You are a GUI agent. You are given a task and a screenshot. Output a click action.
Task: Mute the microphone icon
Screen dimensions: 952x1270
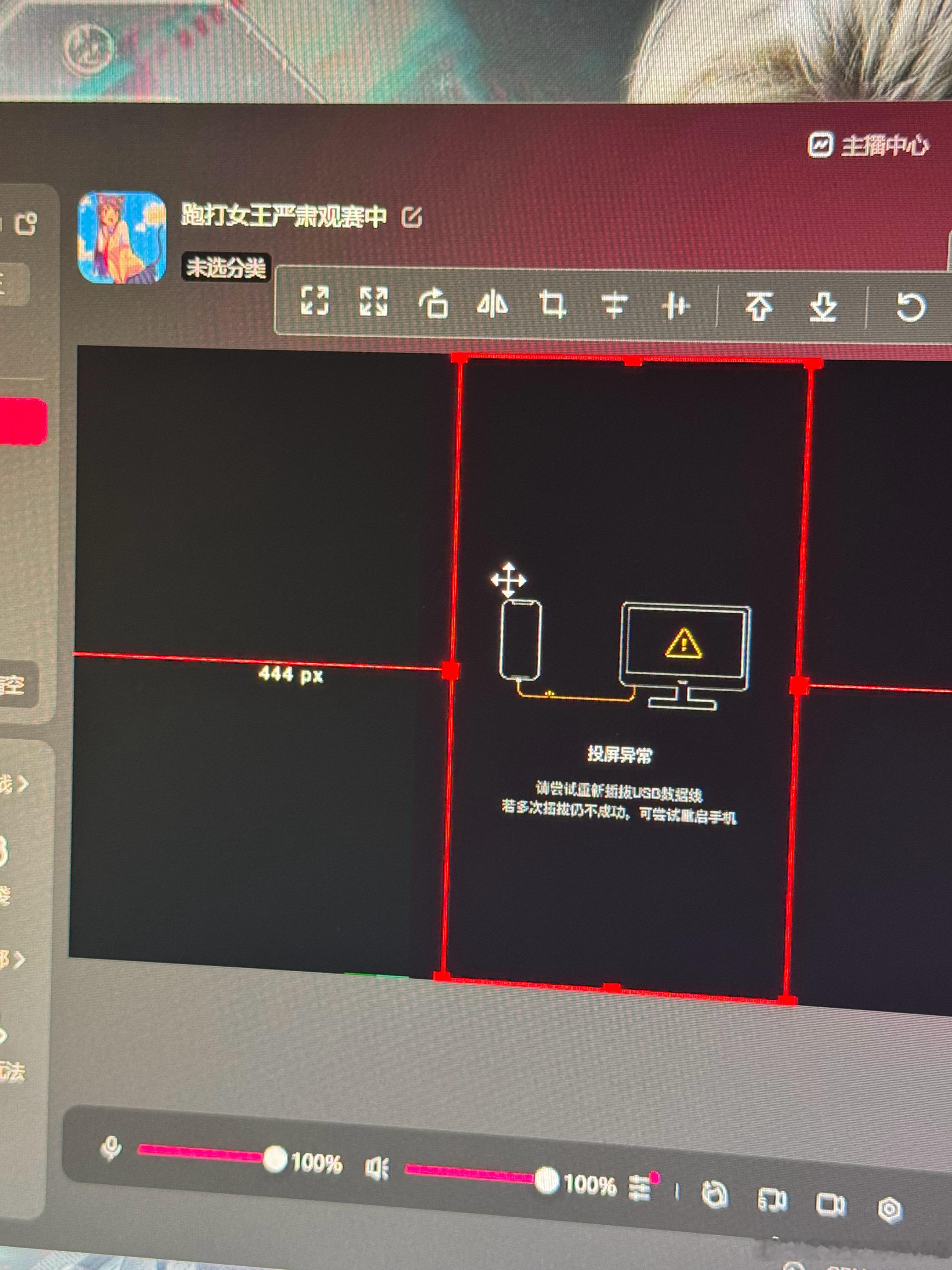pyautogui.click(x=111, y=1149)
